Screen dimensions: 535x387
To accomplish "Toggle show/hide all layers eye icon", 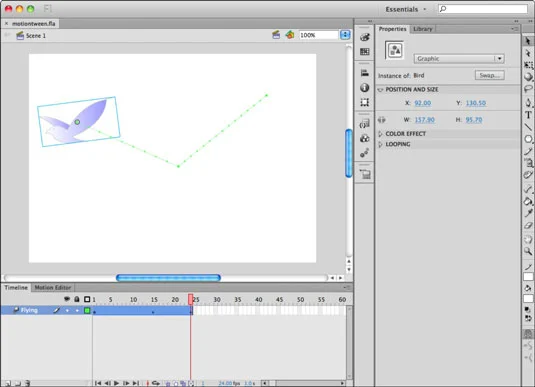I will point(67,299).
